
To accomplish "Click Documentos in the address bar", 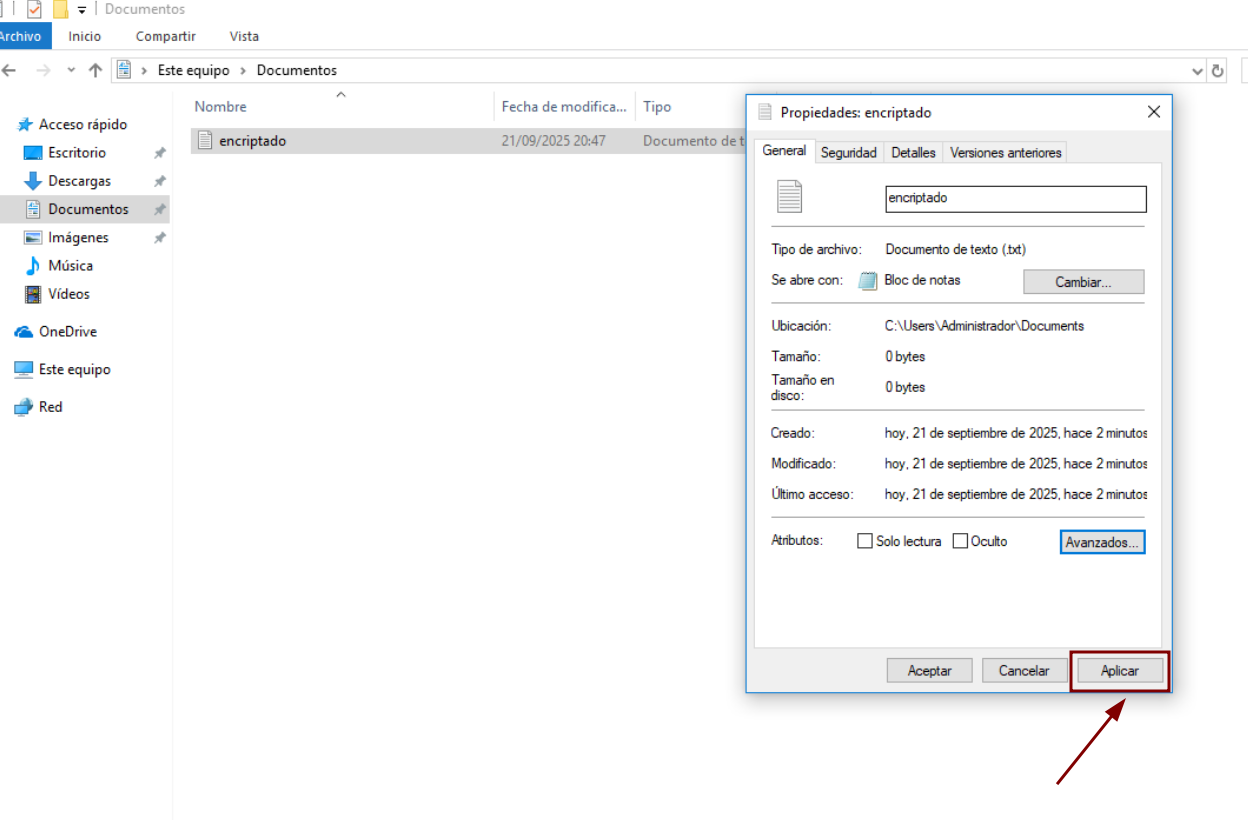I will [297, 70].
